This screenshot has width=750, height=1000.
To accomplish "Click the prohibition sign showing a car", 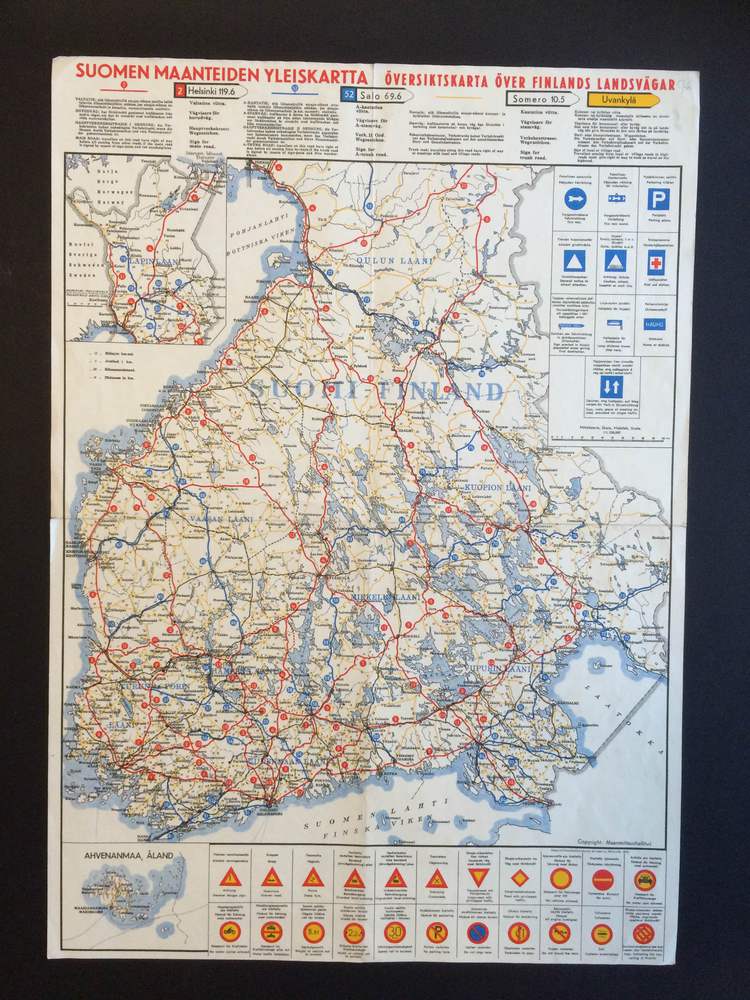I will 645,881.
